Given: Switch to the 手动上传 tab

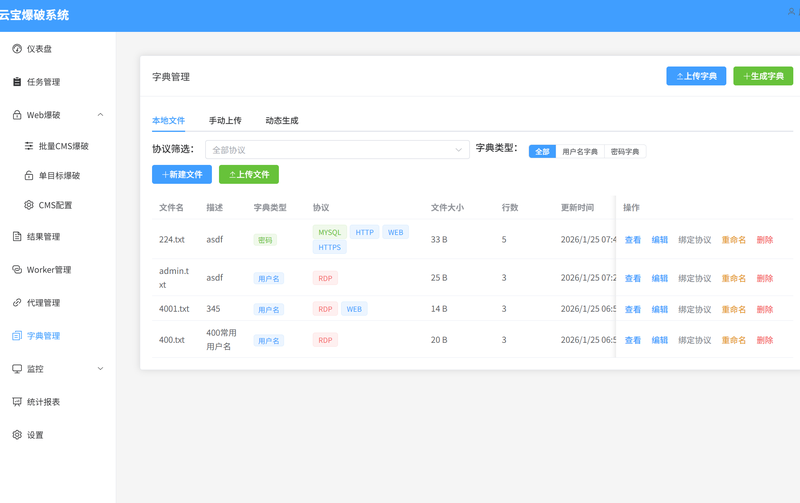Looking at the screenshot, I should (x=225, y=120).
